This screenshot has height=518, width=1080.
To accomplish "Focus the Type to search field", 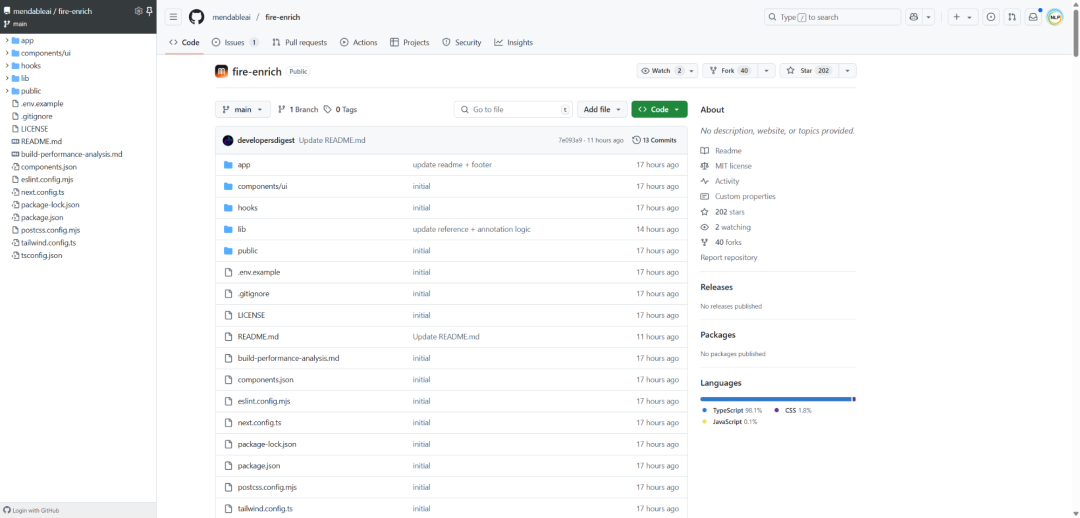I will [x=832, y=17].
